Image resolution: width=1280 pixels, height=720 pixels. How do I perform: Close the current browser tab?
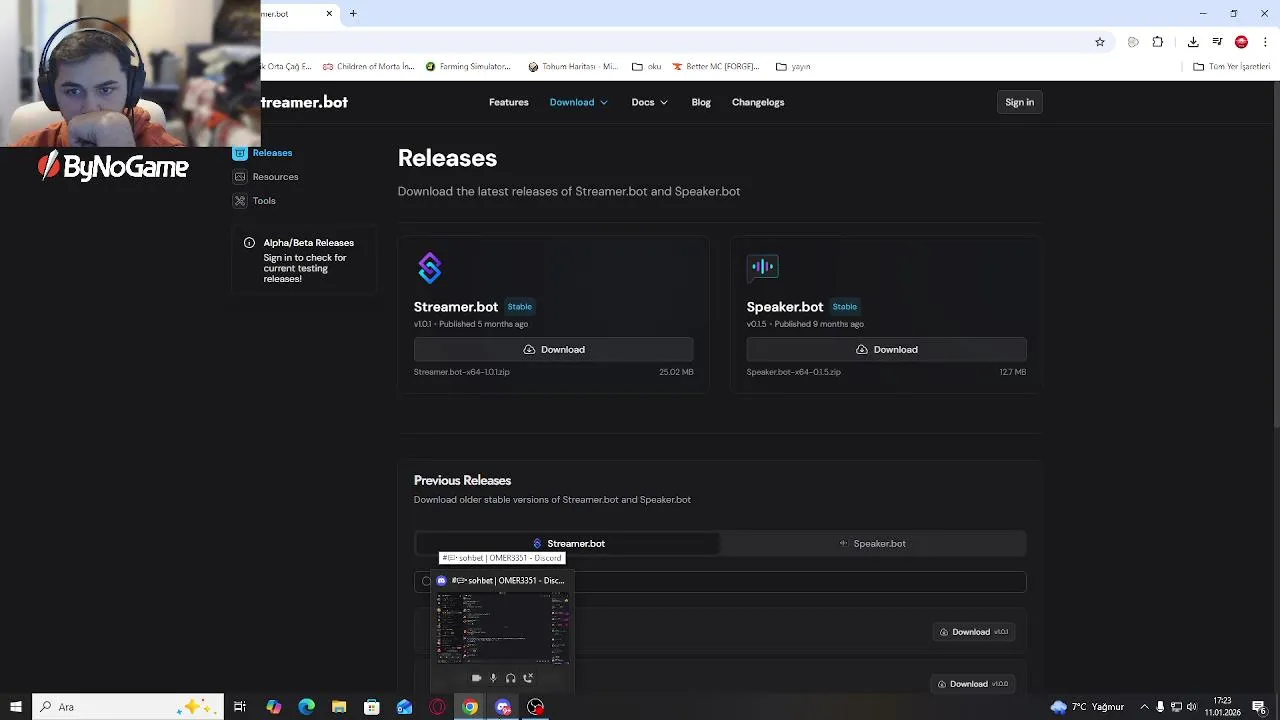coord(329,13)
